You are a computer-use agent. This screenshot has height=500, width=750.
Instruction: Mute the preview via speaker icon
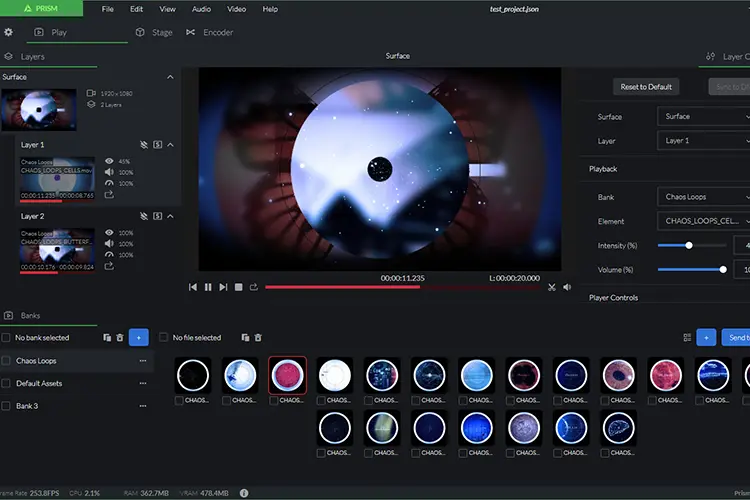coord(567,287)
